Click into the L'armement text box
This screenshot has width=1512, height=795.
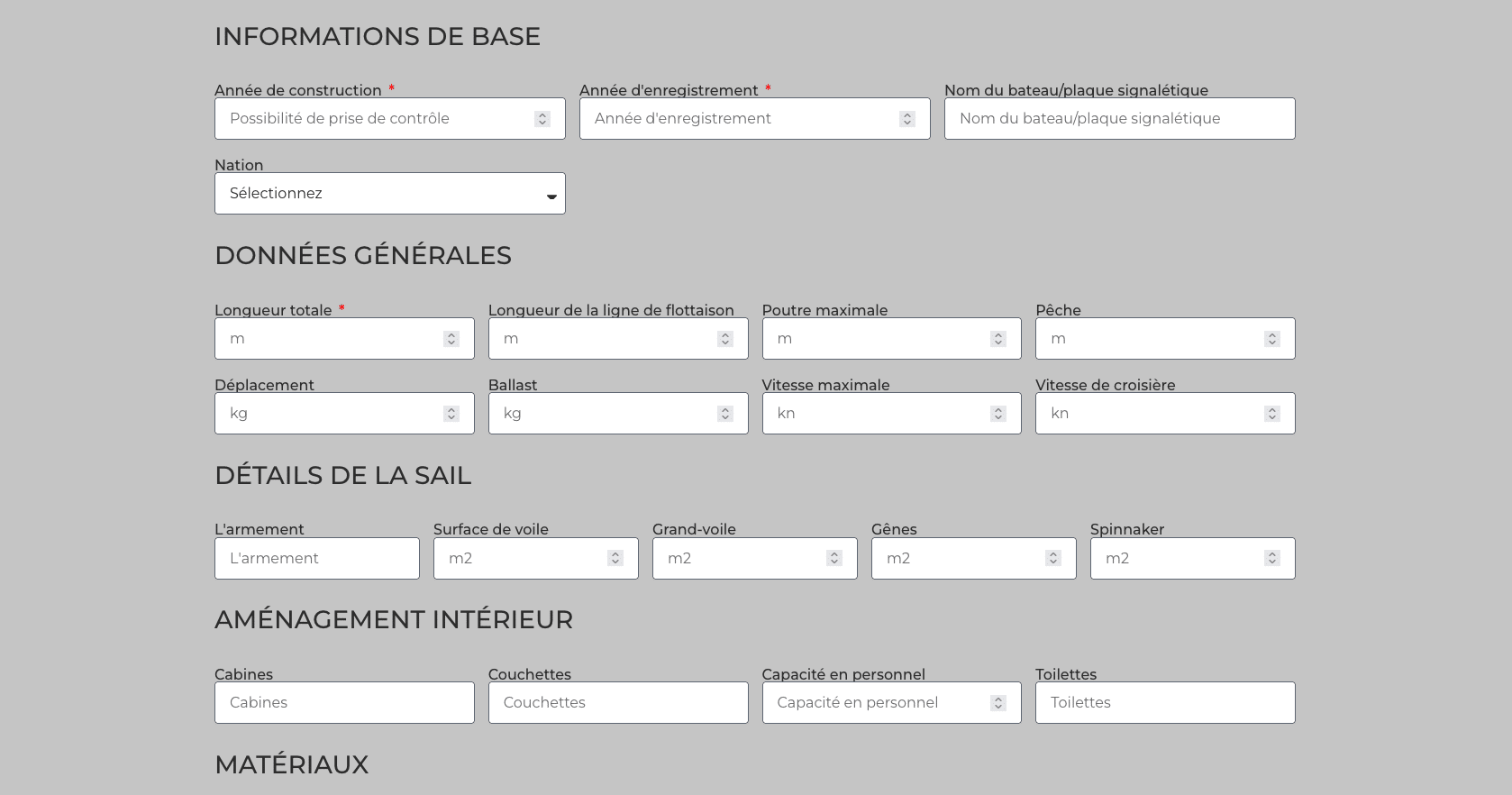[x=317, y=559]
